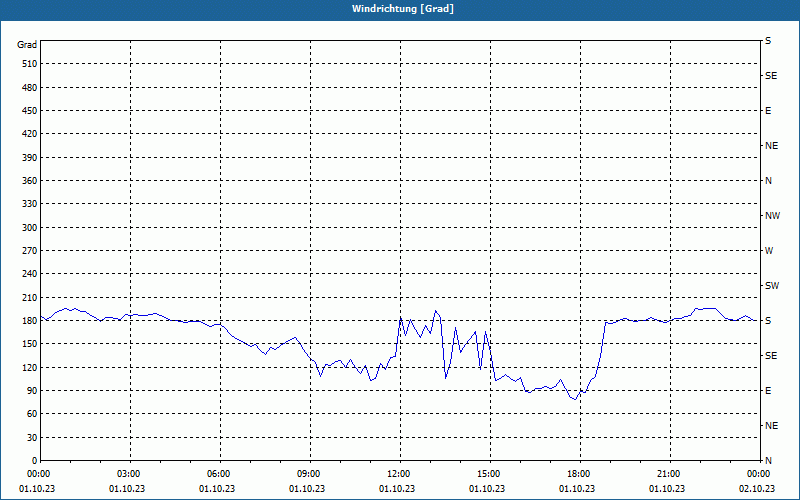Viewport: 800px width, 500px height.
Task: Click the E compass label beside 450
Action: pos(768,111)
